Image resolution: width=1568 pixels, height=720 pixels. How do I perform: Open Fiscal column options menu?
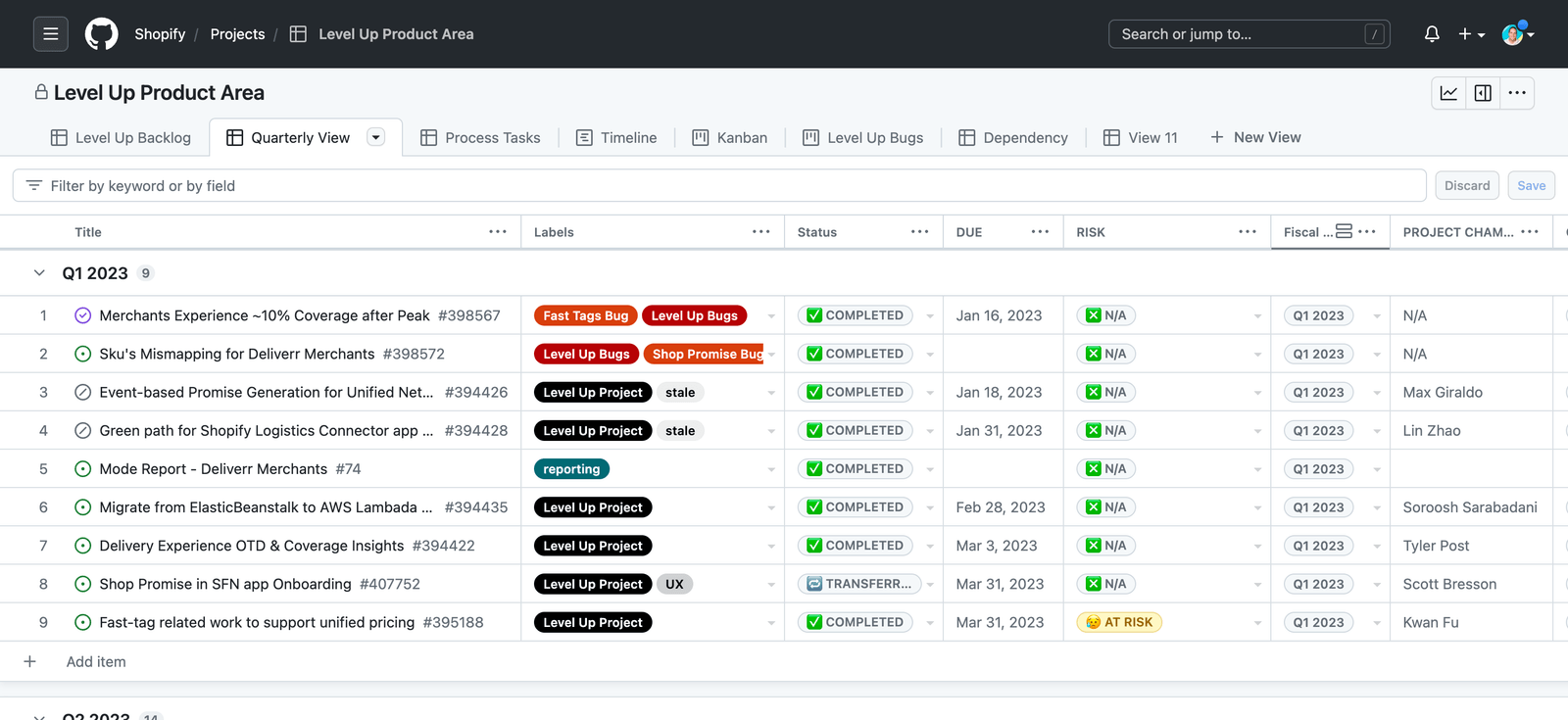[x=1367, y=232]
